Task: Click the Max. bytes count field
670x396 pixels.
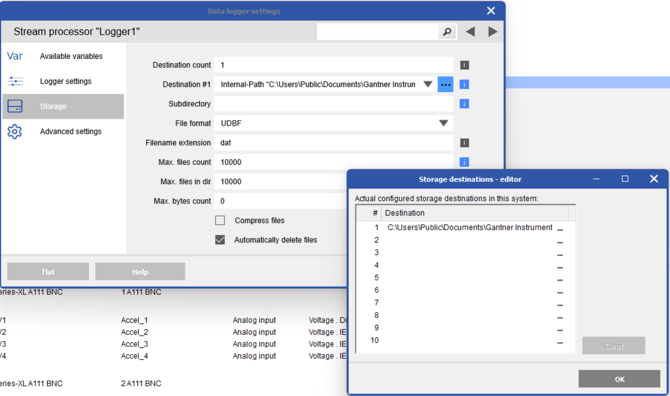Action: click(x=281, y=201)
